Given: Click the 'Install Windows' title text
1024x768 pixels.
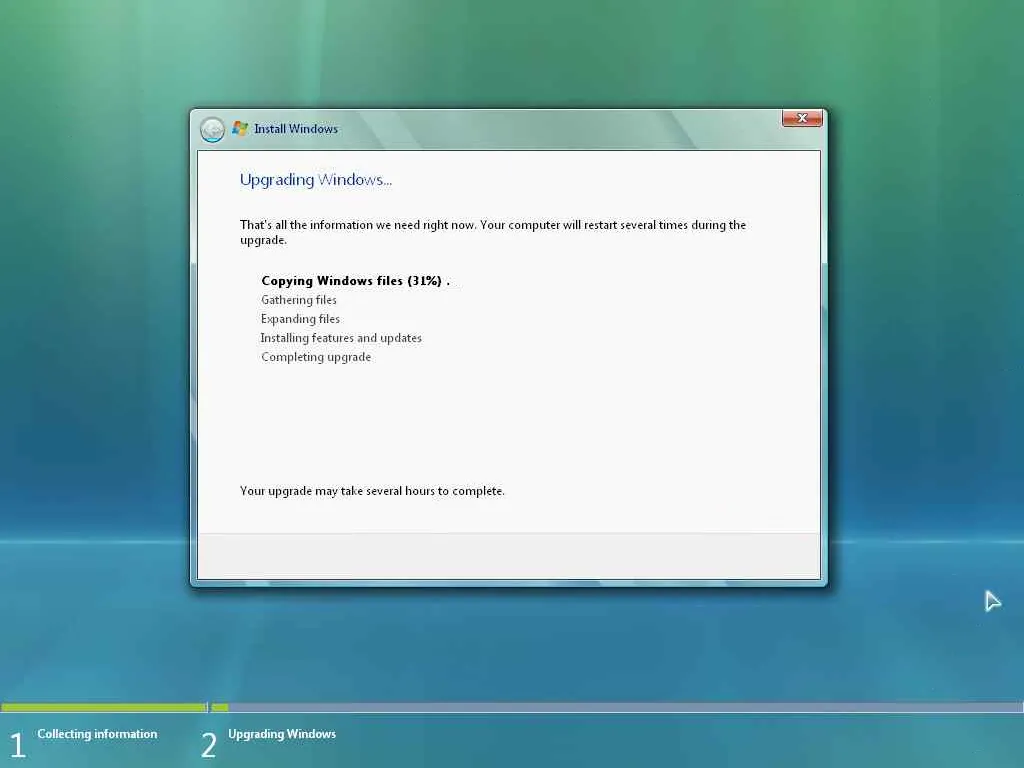Looking at the screenshot, I should click(x=296, y=129).
